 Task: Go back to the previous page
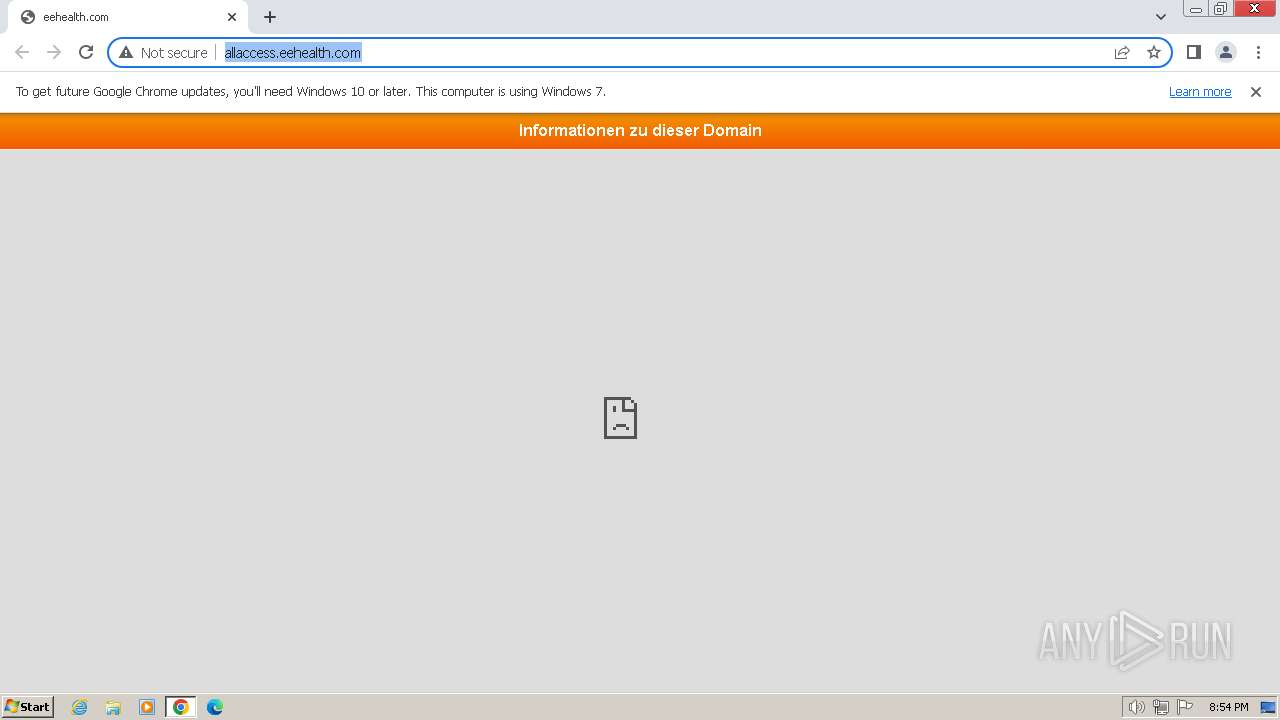(22, 52)
